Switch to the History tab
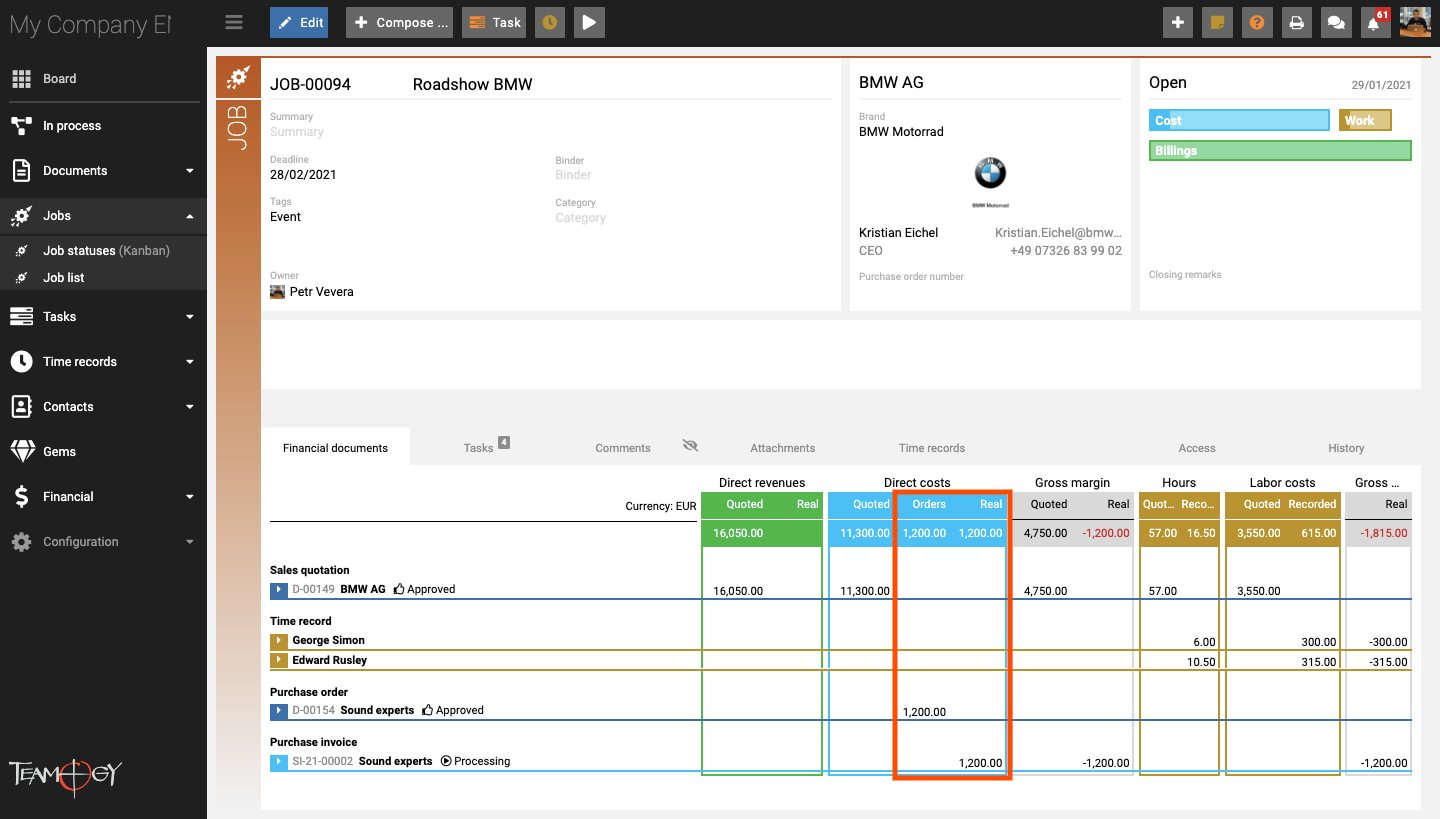1440x819 pixels. (x=1346, y=448)
